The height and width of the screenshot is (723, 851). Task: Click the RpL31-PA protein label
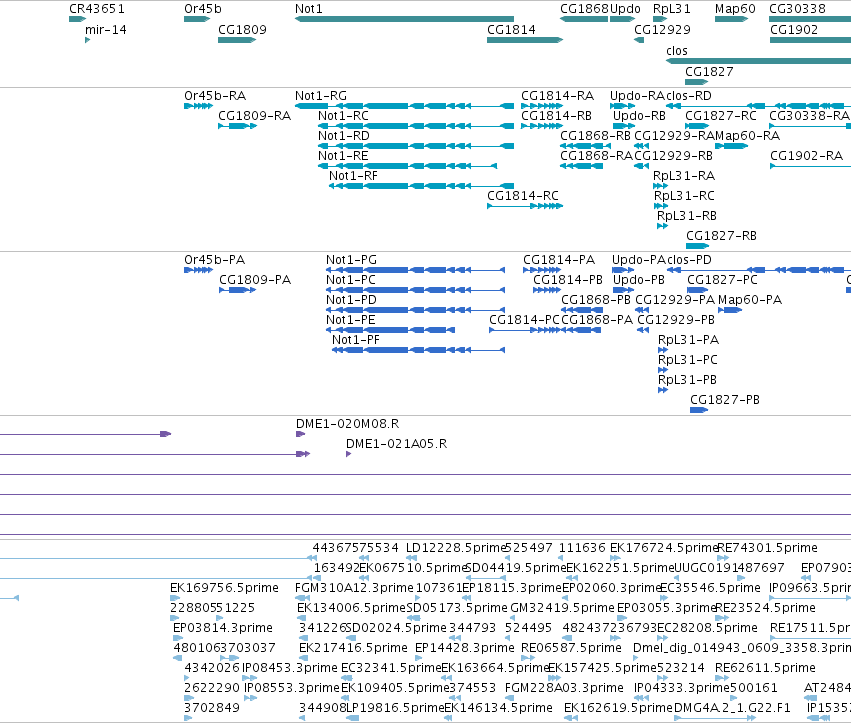[688, 340]
